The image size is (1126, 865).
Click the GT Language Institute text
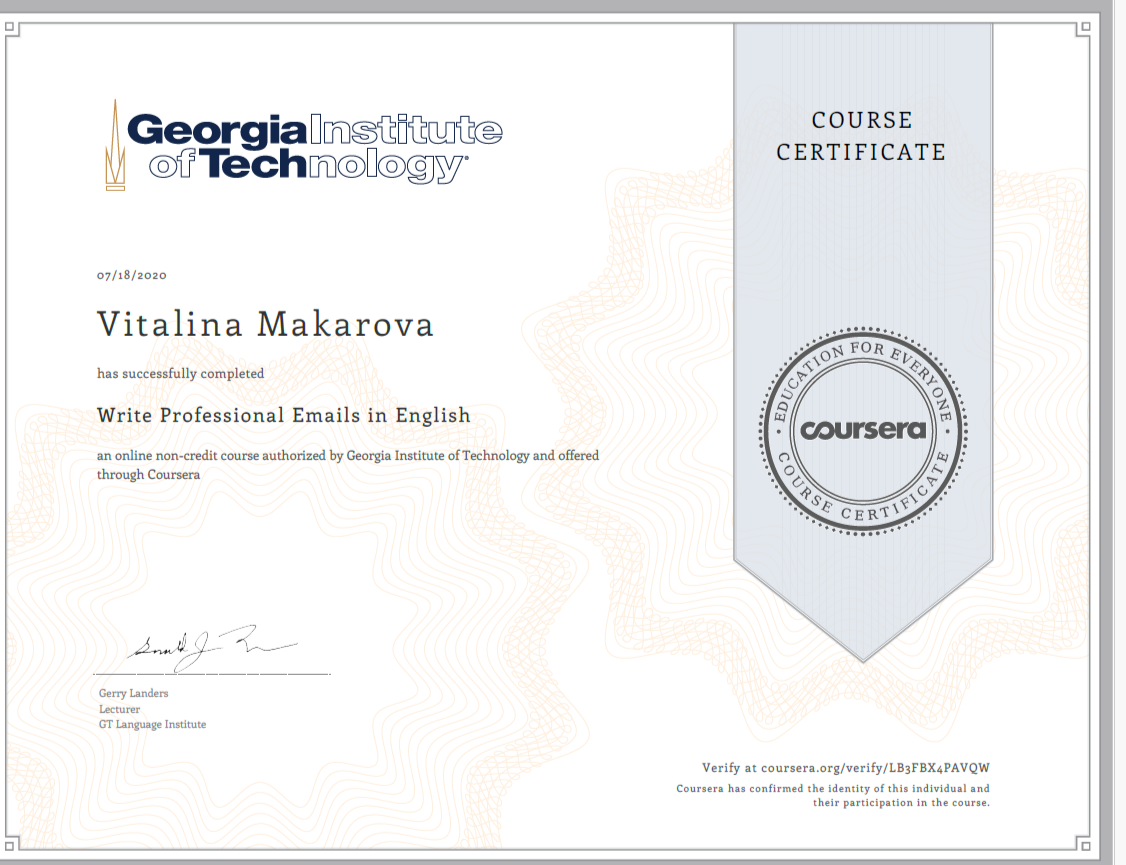(152, 724)
